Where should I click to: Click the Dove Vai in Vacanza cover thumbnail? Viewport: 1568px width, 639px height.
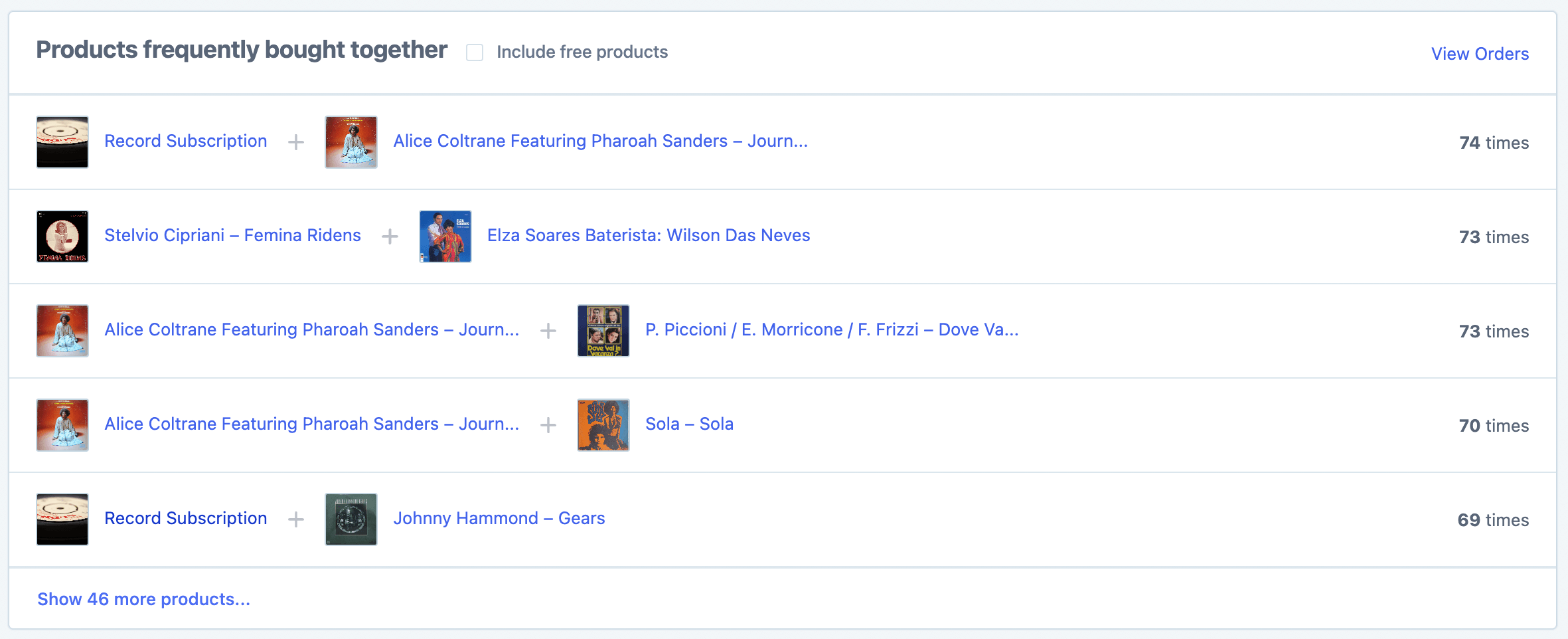[x=603, y=330]
